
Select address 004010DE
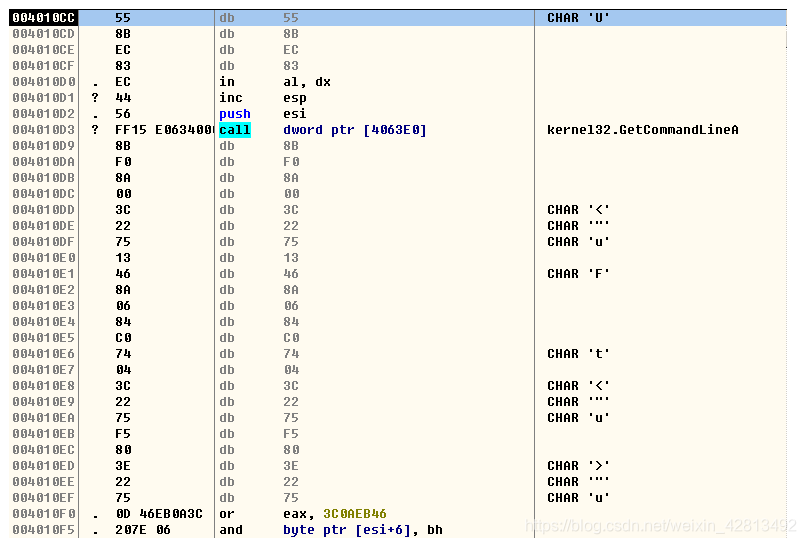44,226
